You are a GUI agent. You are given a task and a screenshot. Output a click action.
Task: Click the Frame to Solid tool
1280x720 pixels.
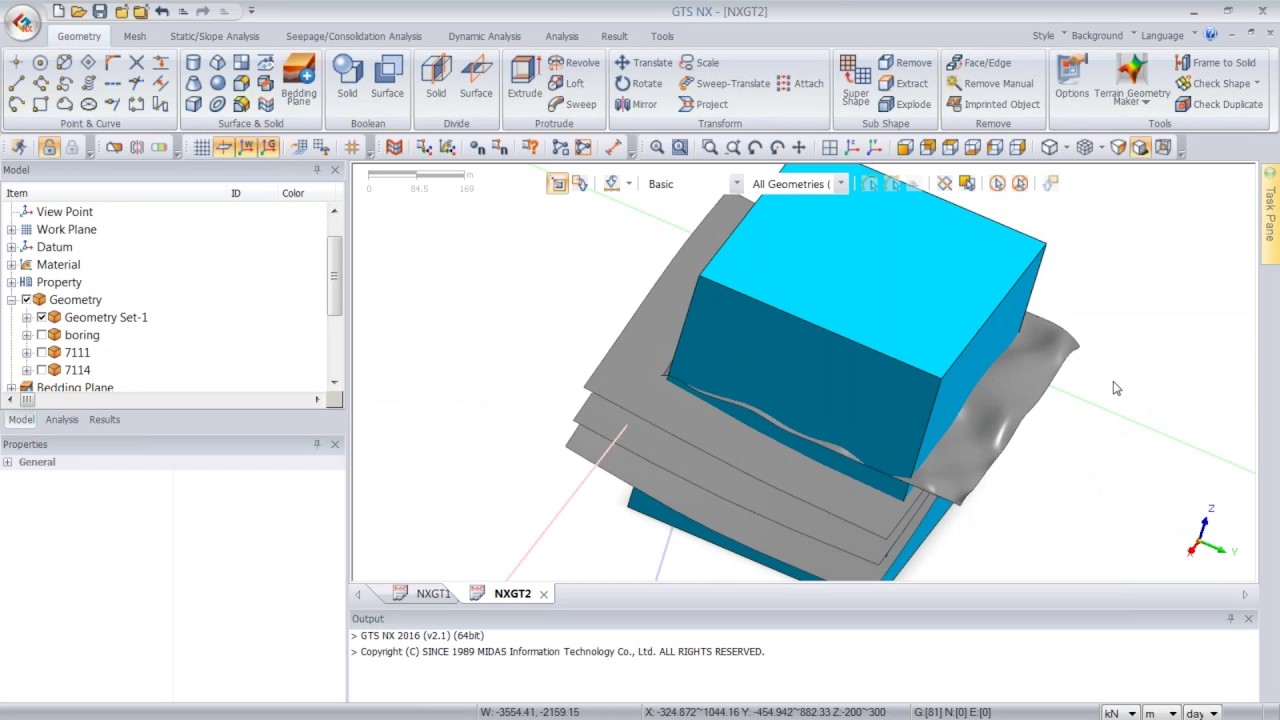click(1215, 62)
